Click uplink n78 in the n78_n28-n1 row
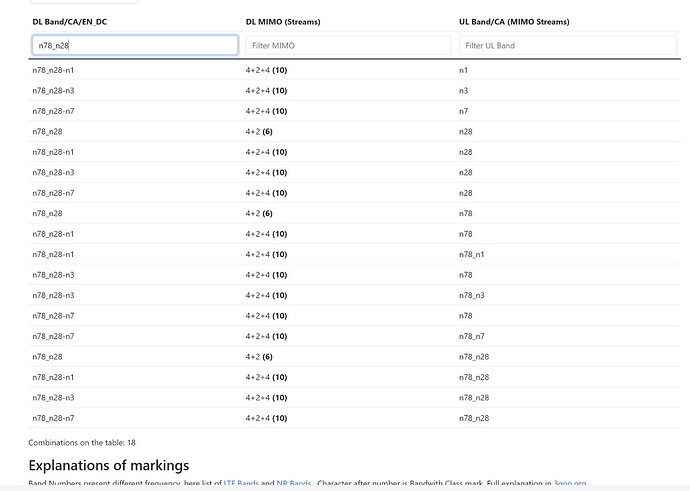The width and height of the screenshot is (690, 491). pos(466,234)
